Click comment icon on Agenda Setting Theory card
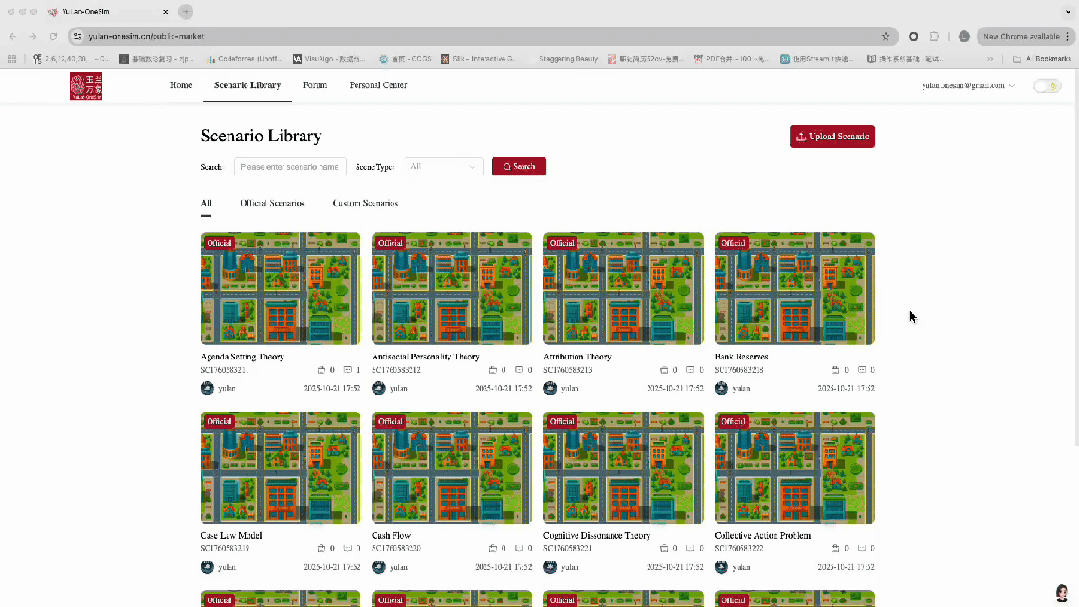 pyautogui.click(x=347, y=370)
